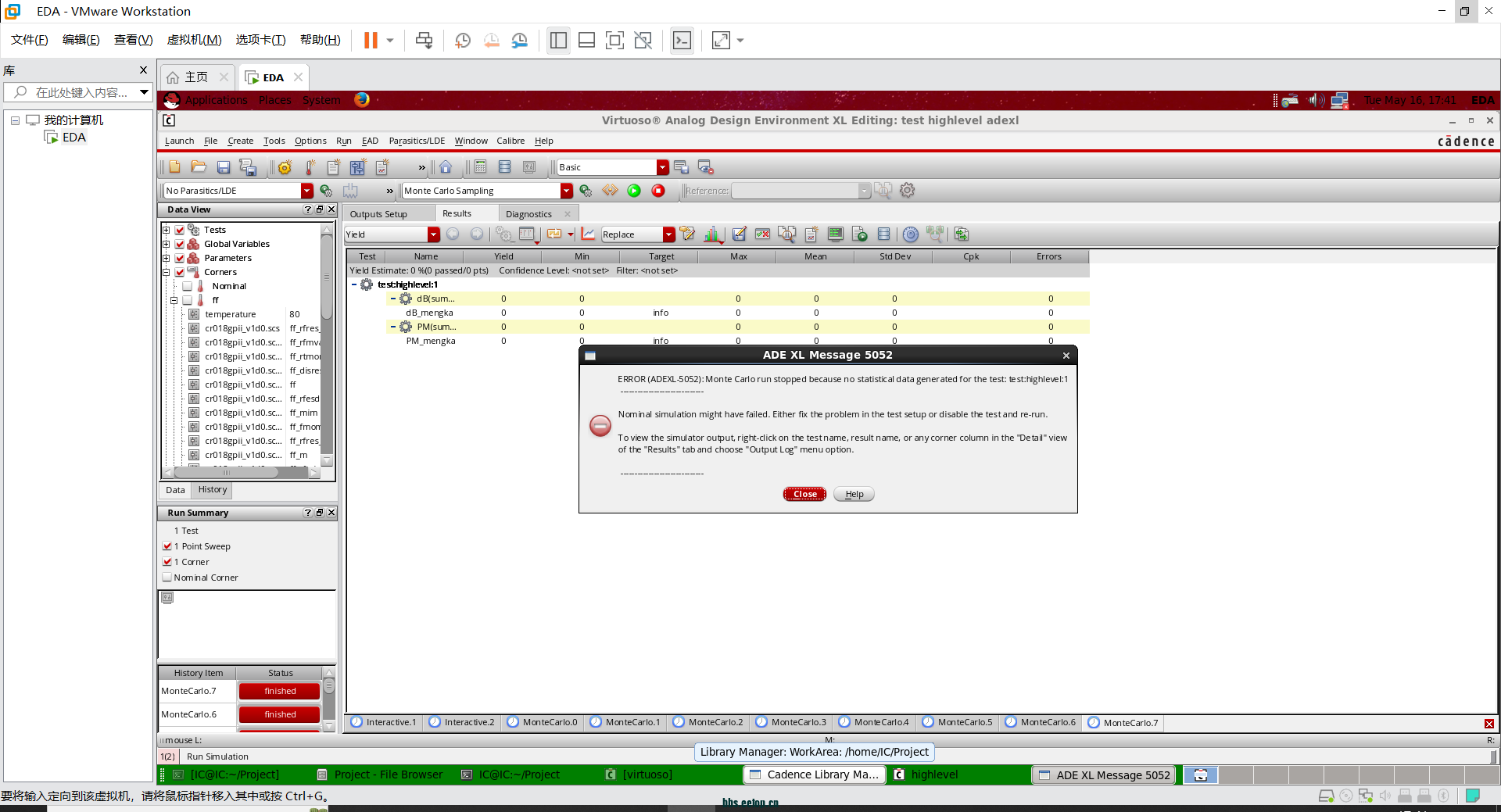1501x812 pixels.
Task: Stop the simulation with the red stop icon
Action: (658, 191)
